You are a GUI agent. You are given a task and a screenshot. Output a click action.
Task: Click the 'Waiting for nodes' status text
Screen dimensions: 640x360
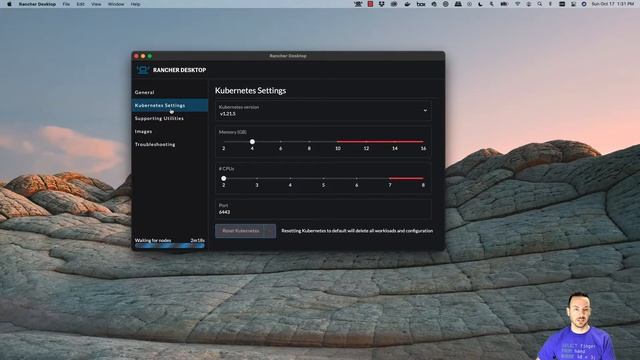(x=153, y=240)
